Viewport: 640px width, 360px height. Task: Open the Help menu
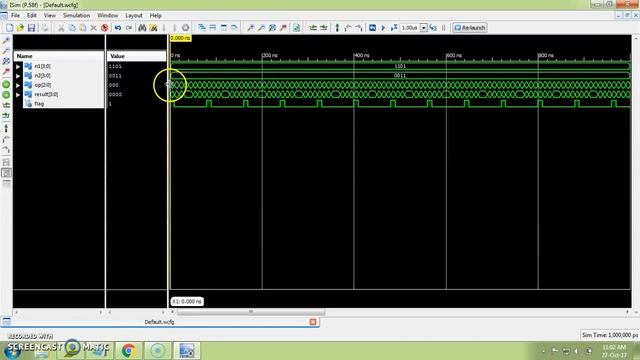[x=156, y=15]
